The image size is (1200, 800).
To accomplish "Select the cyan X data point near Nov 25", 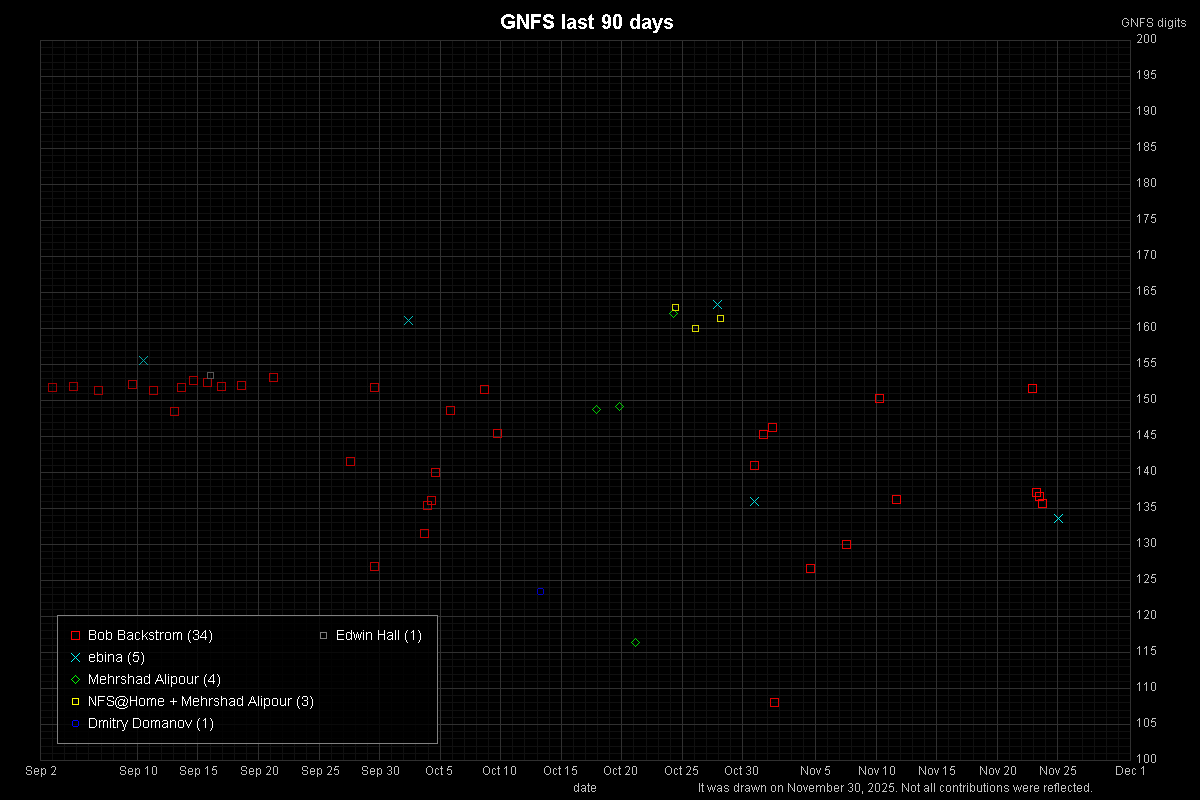I will point(1058,518).
